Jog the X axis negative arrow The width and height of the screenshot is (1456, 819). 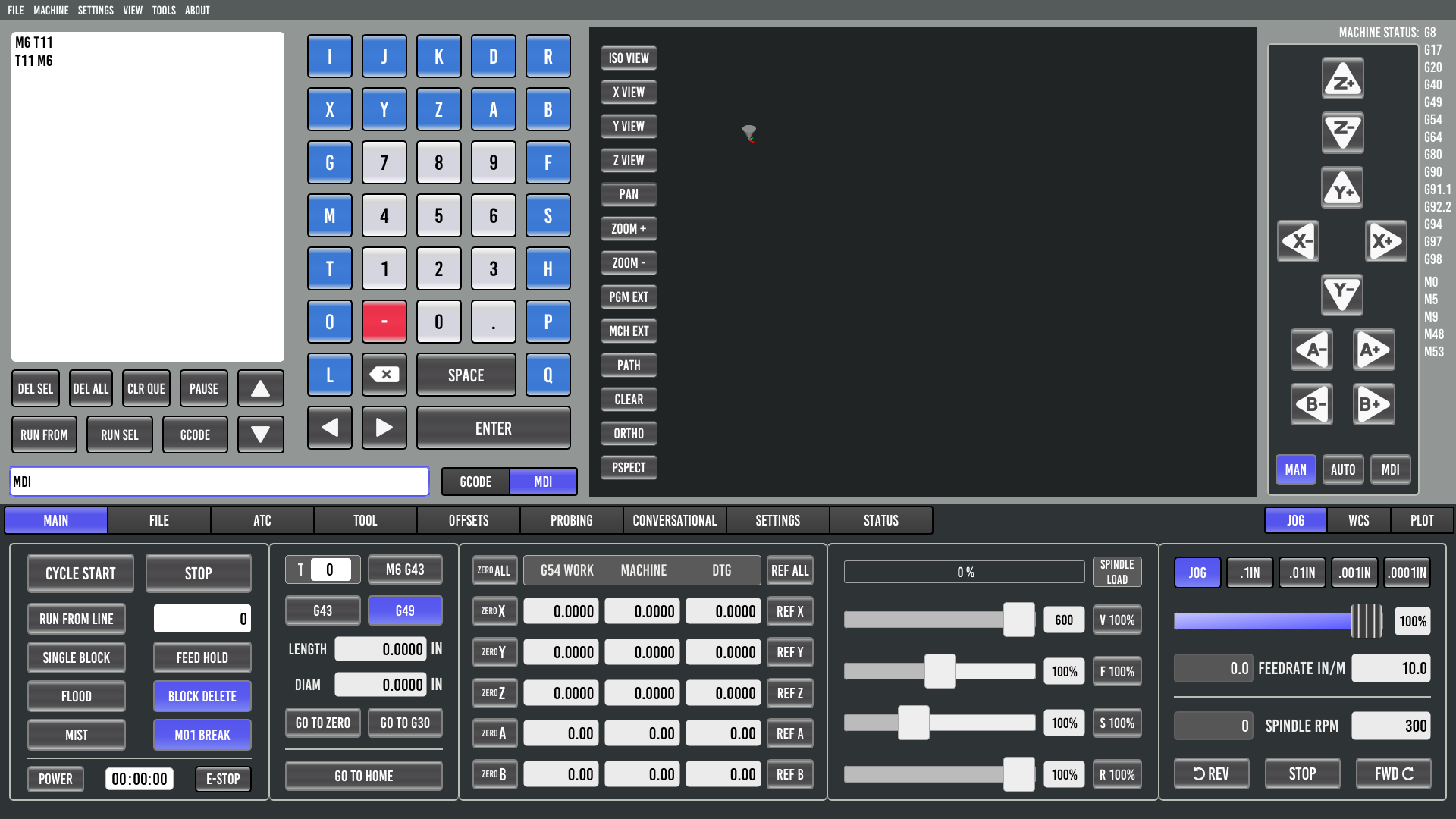click(1298, 242)
